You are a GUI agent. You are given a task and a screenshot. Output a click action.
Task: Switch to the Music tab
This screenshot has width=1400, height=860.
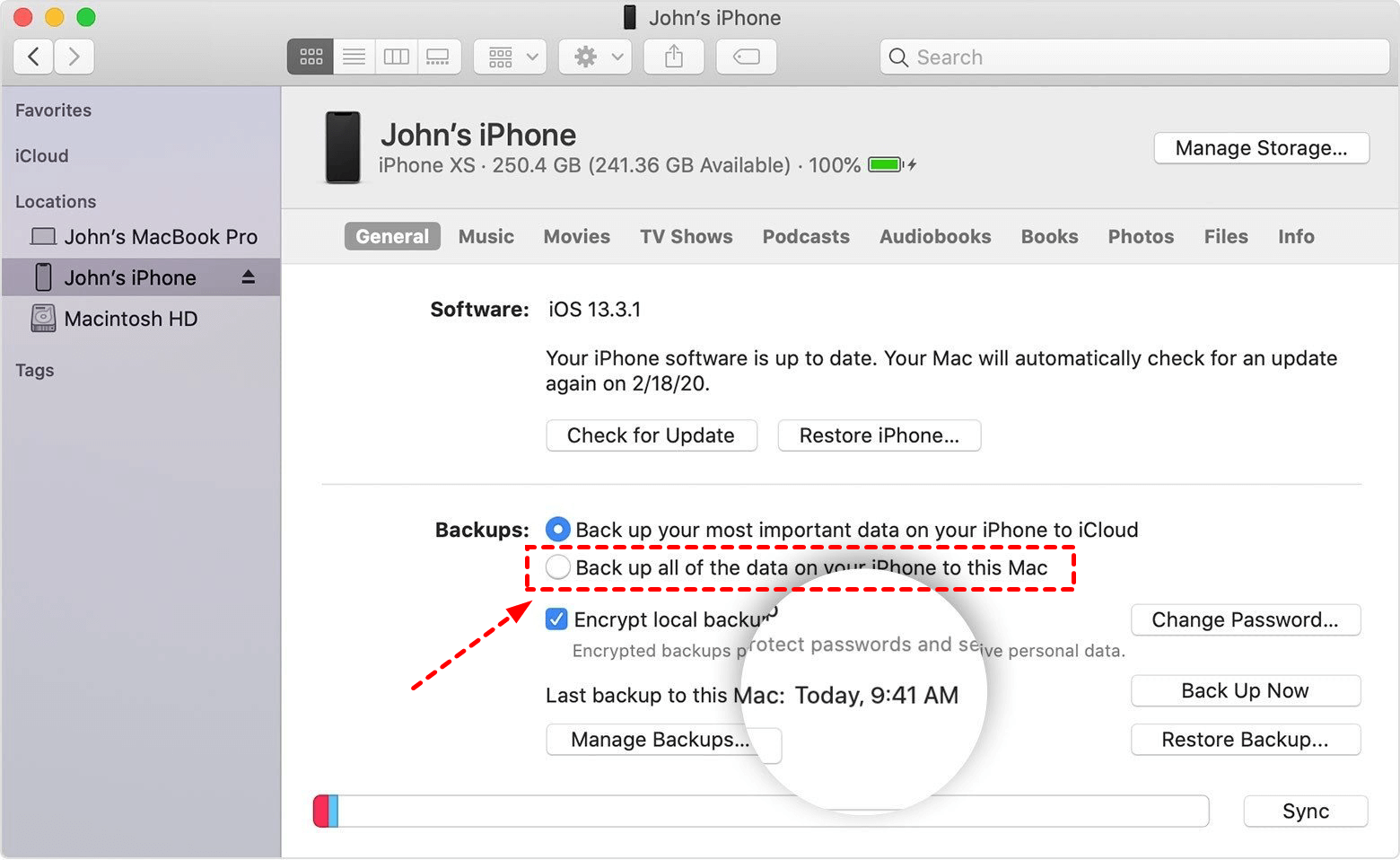[x=486, y=236]
